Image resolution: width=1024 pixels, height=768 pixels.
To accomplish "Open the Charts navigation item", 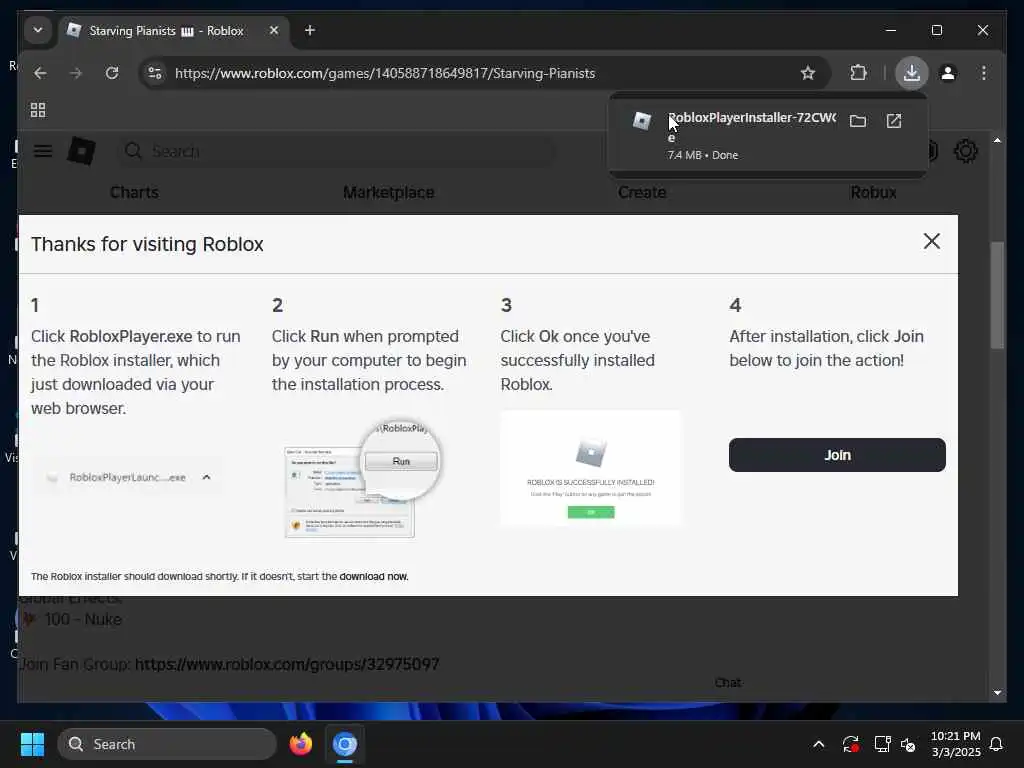I will pos(134,192).
